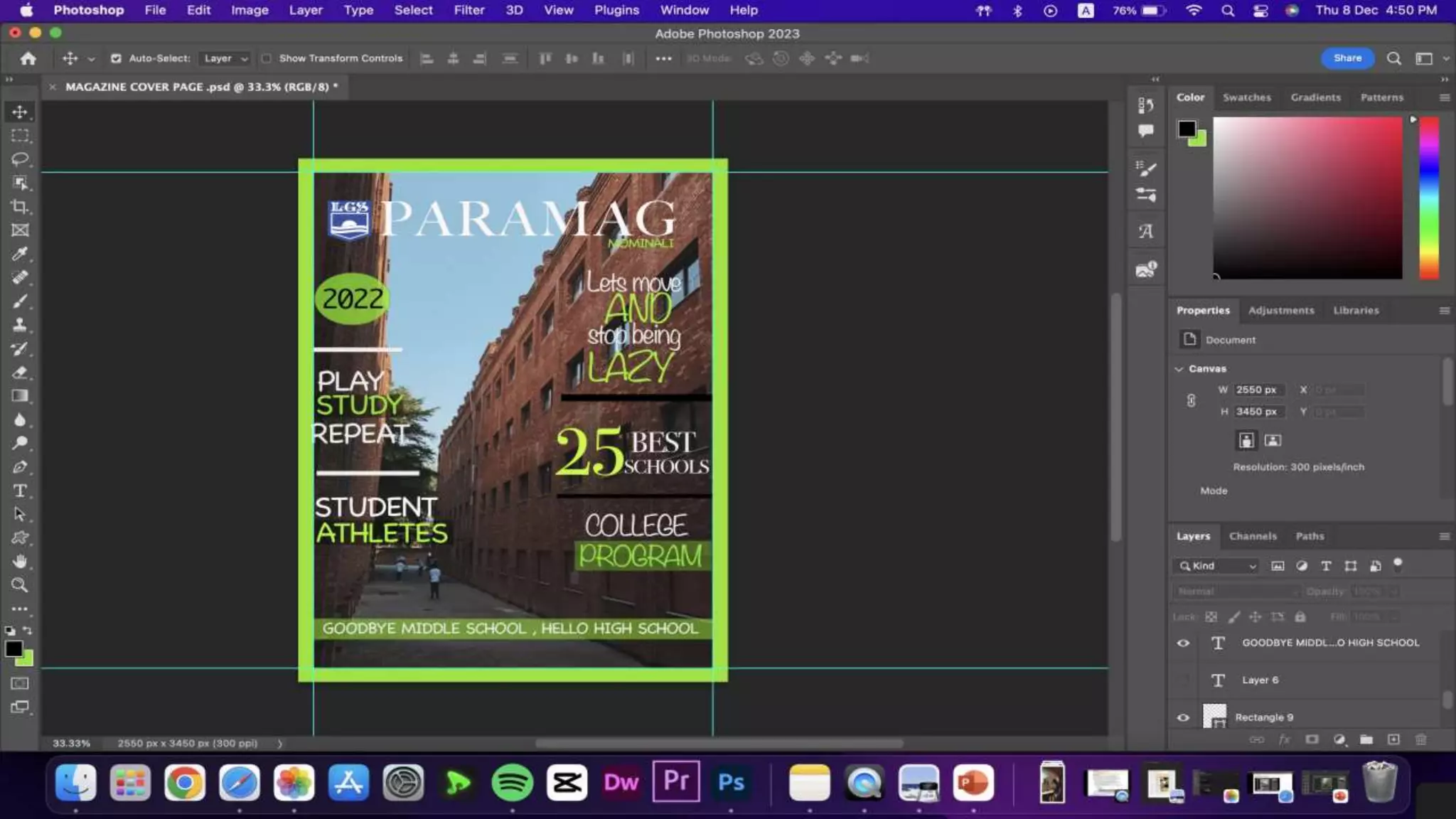Activate the Hand tool

pyautogui.click(x=20, y=562)
